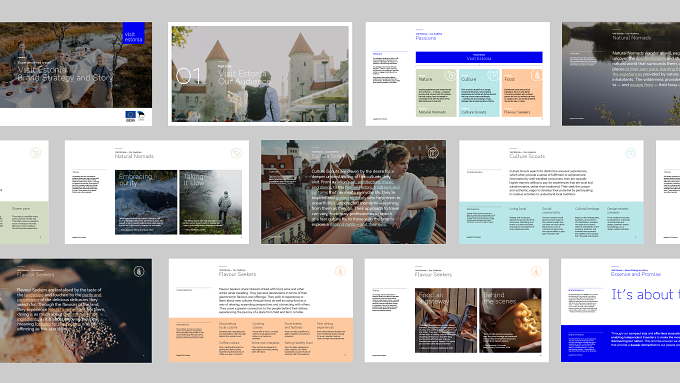Click the flame icon in Food card
The height and width of the screenshot is (383, 680).
[x=536, y=75]
